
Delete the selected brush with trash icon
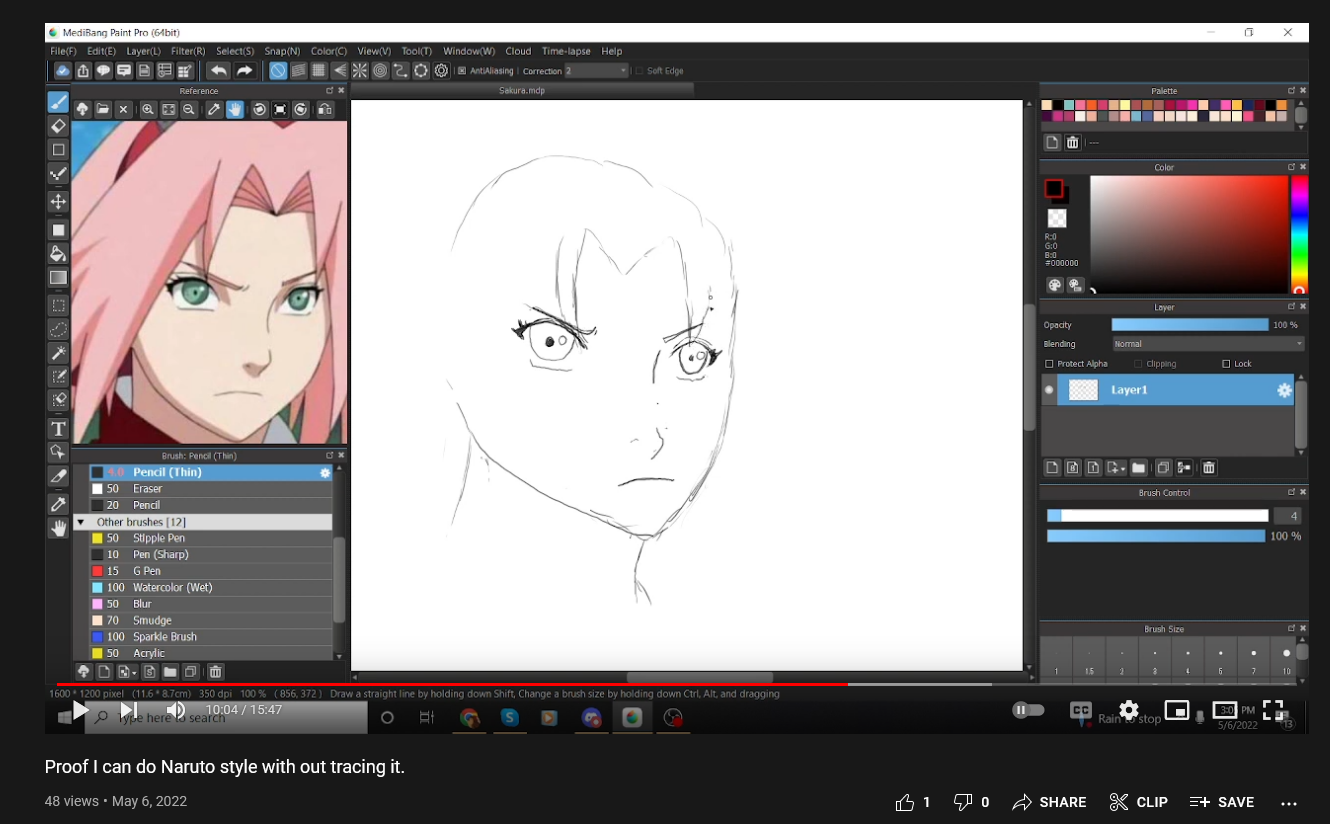point(215,672)
